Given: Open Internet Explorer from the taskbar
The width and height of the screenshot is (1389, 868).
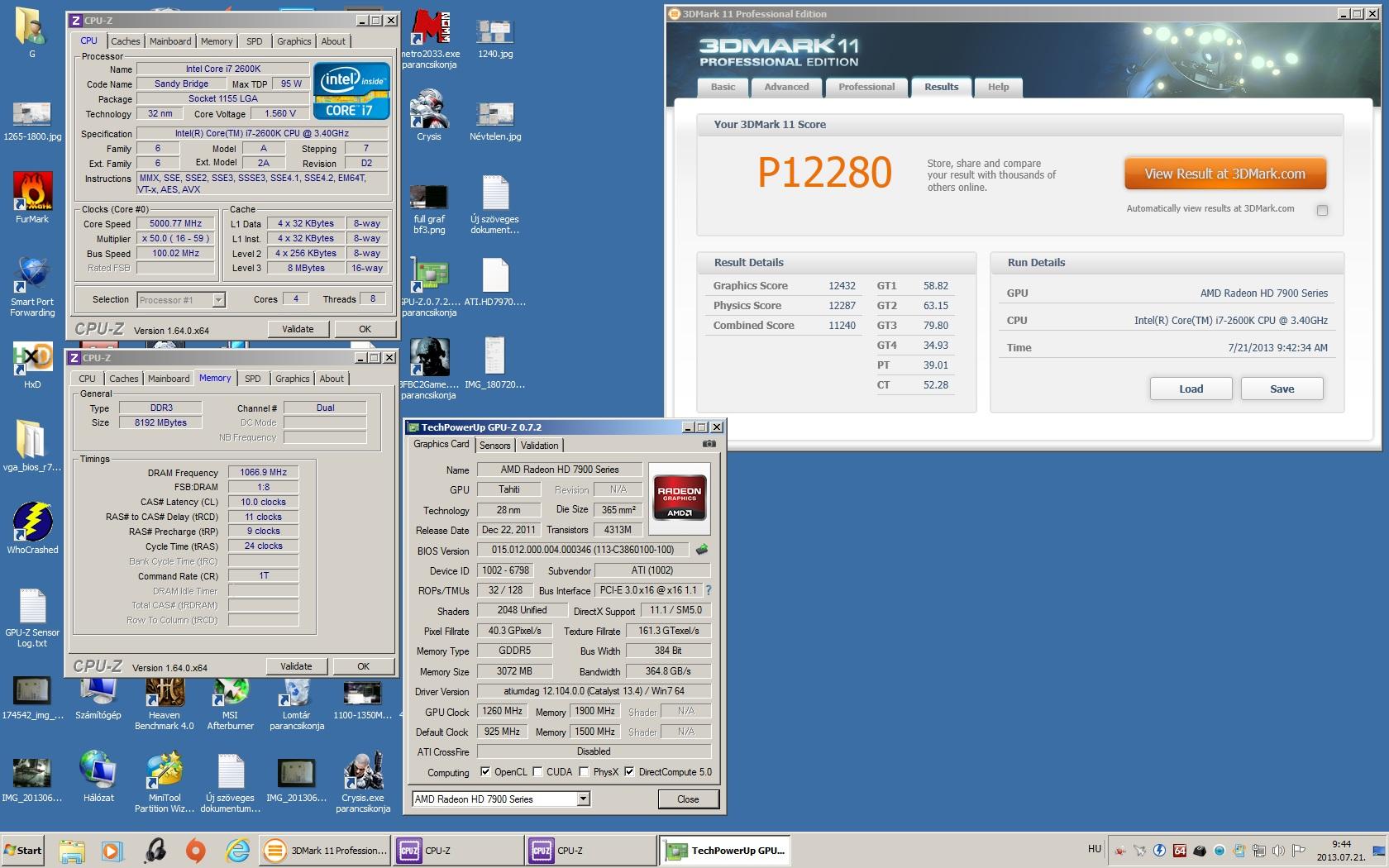Looking at the screenshot, I should tap(237, 850).
